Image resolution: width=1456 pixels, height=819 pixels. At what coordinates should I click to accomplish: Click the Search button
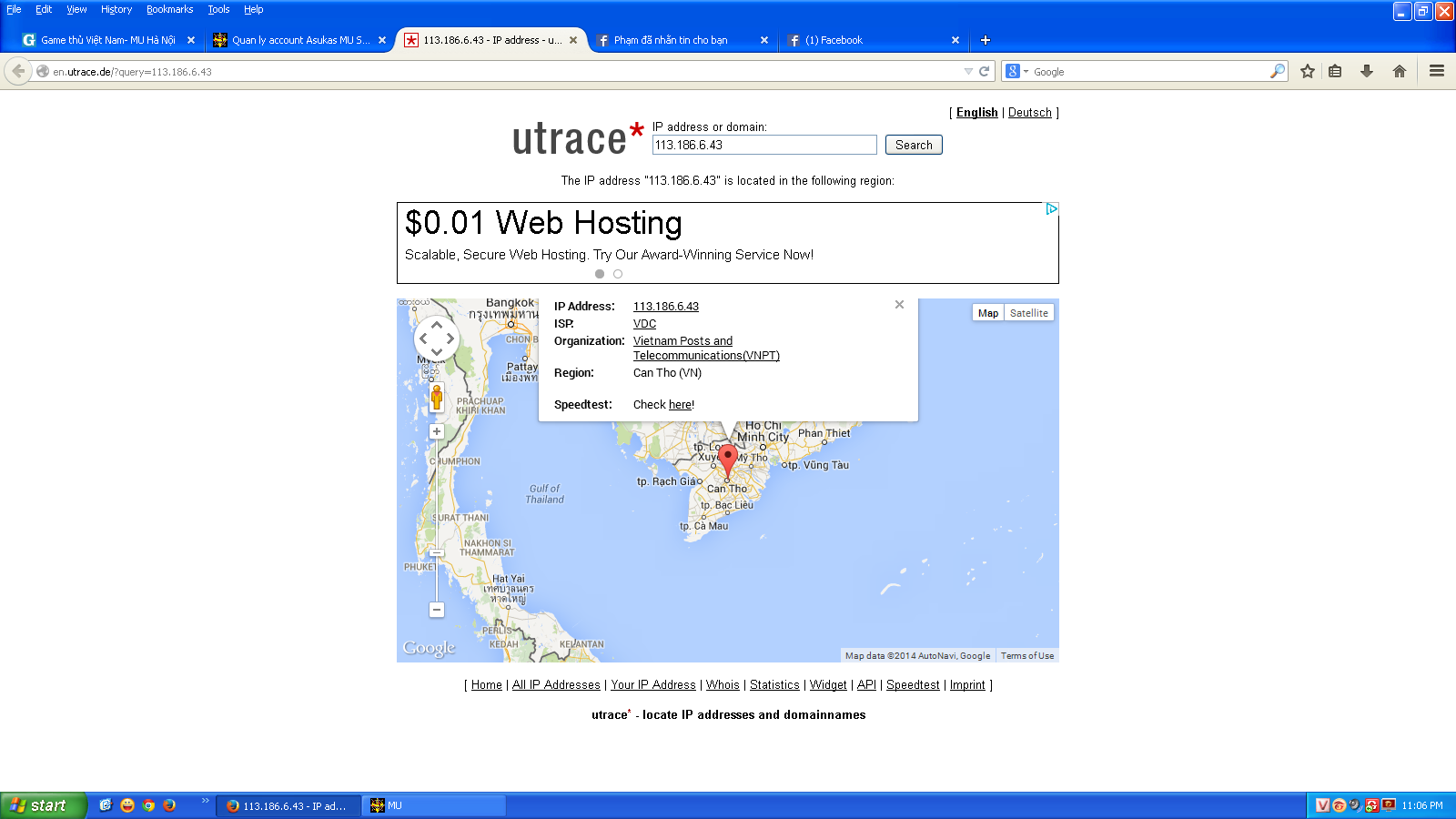tap(914, 145)
